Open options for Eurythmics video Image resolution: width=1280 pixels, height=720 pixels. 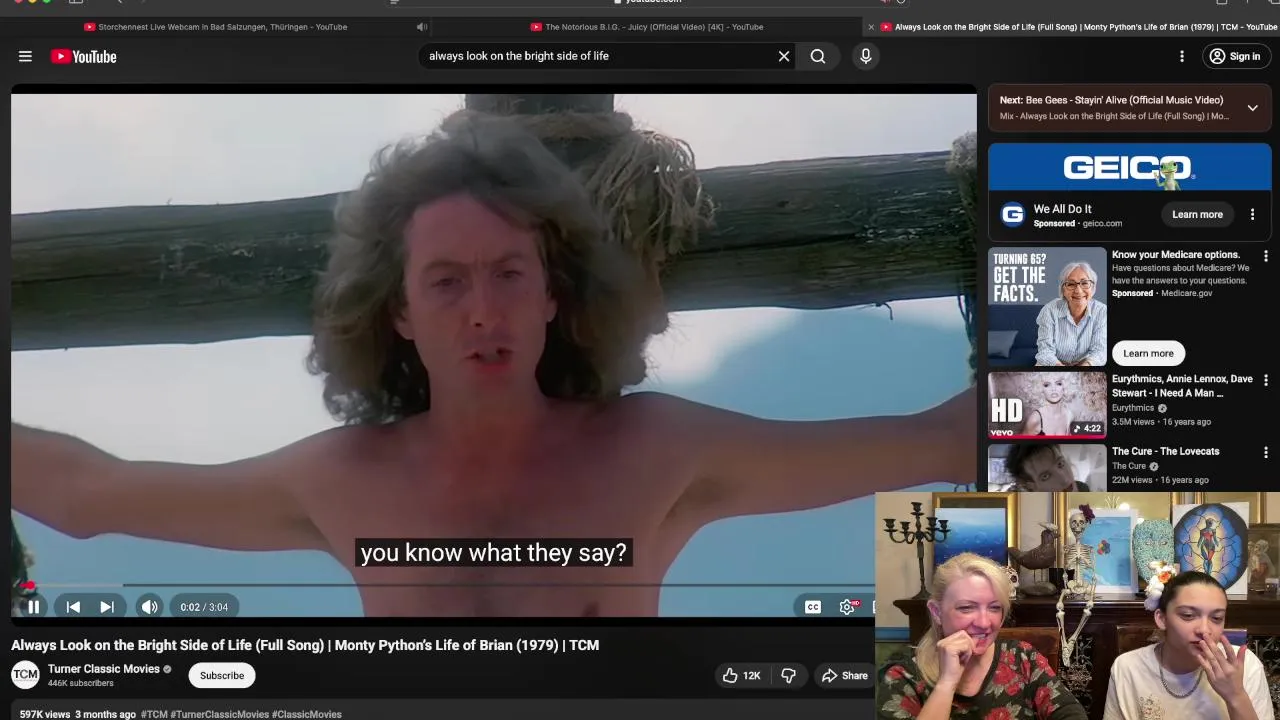(1265, 381)
